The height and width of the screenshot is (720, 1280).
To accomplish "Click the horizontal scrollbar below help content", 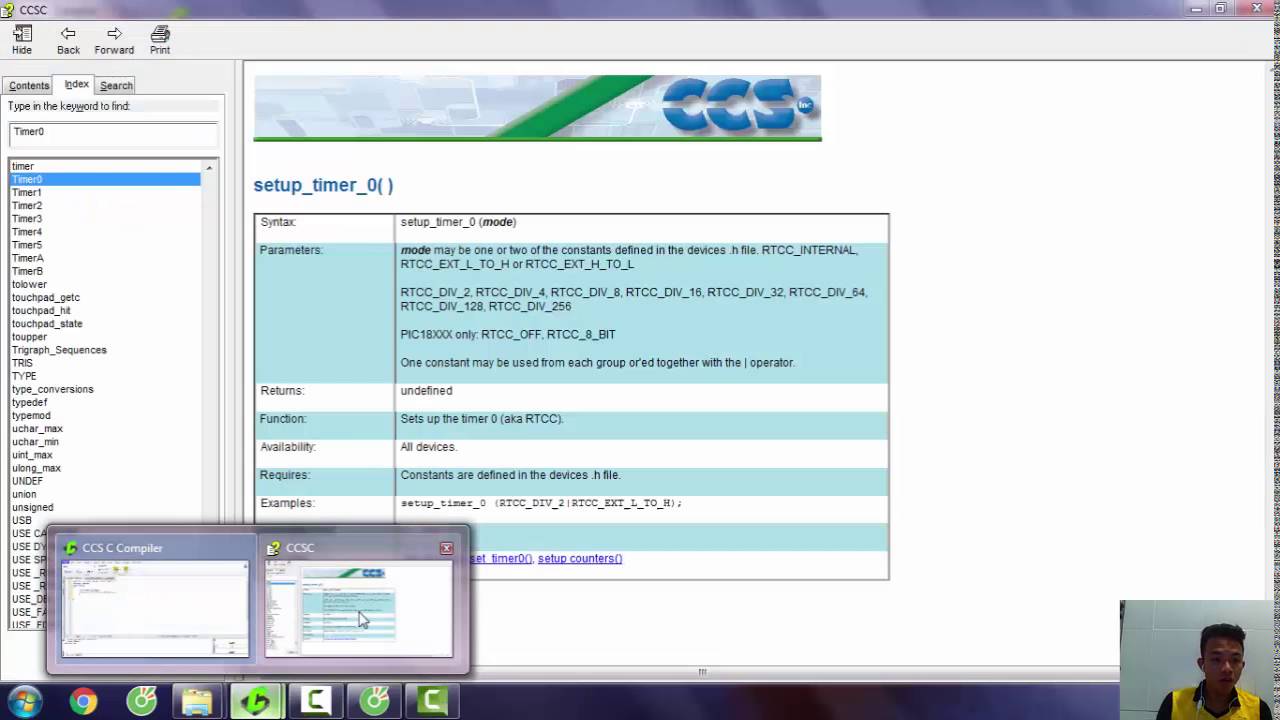I will (x=702, y=671).
